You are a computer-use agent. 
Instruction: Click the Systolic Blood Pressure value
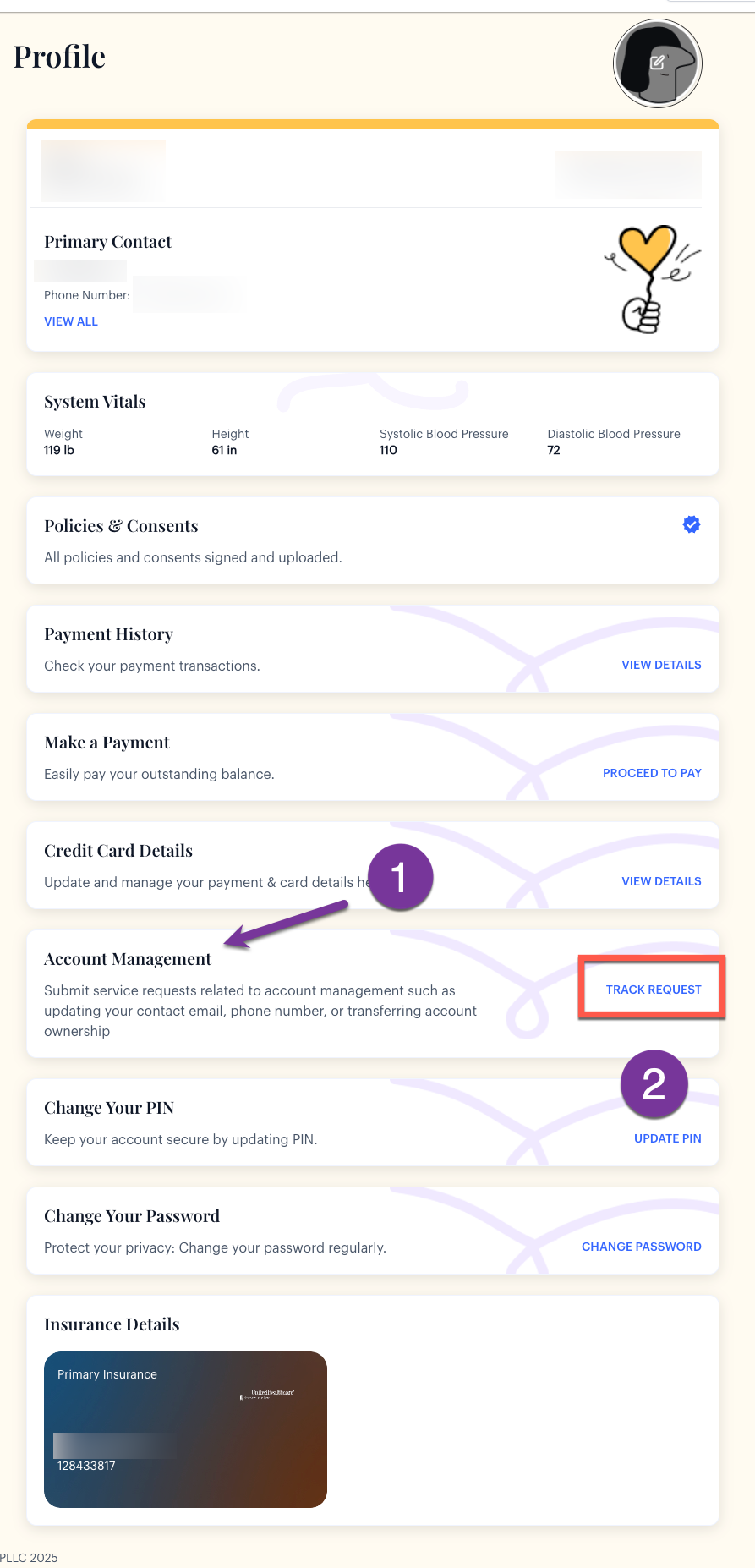(x=388, y=450)
